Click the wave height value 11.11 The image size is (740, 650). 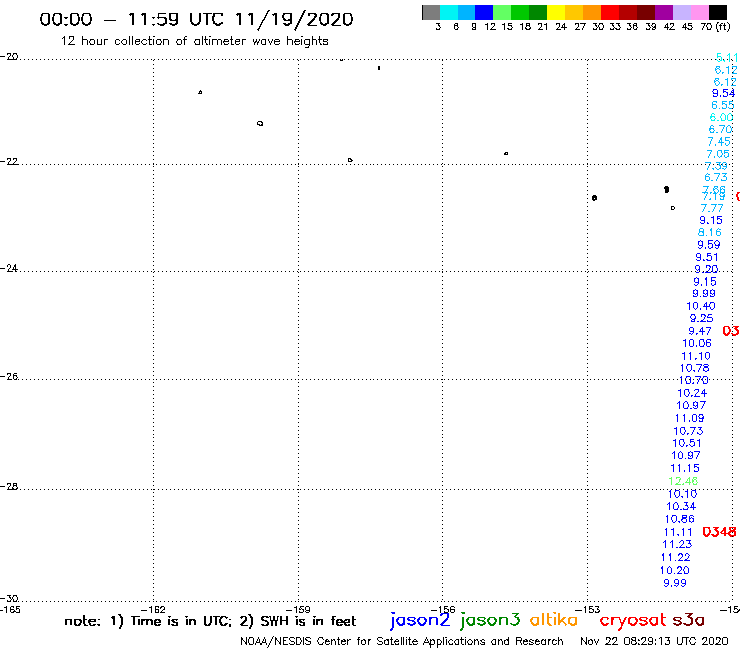click(678, 532)
